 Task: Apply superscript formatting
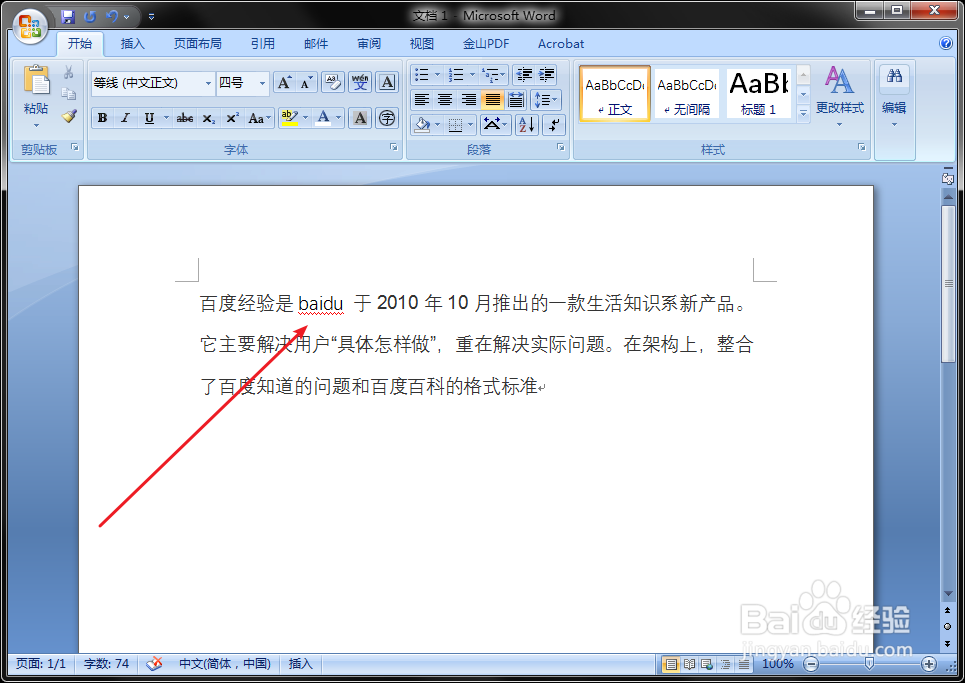[232, 118]
